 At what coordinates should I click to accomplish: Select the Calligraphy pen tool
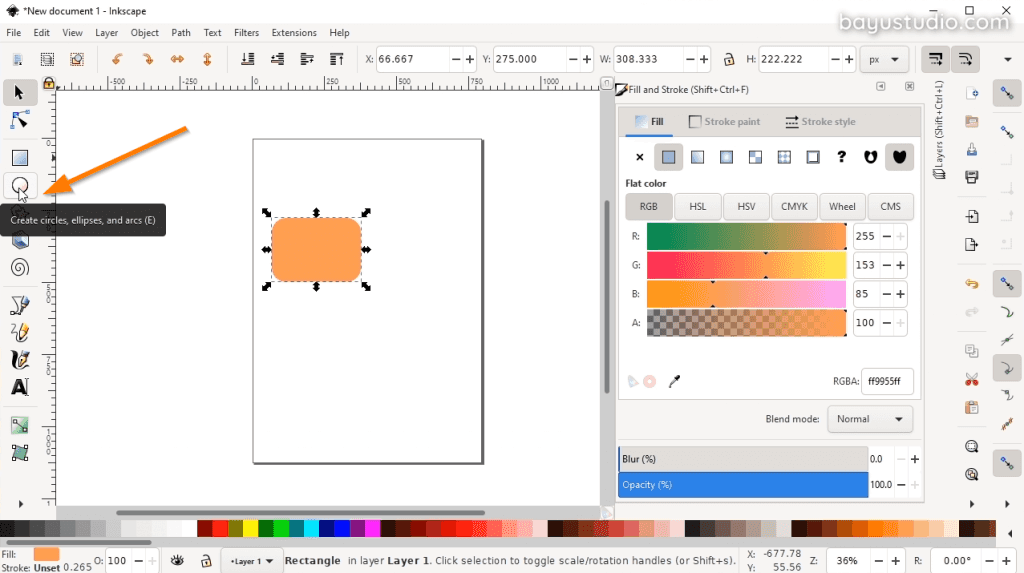[x=20, y=360]
